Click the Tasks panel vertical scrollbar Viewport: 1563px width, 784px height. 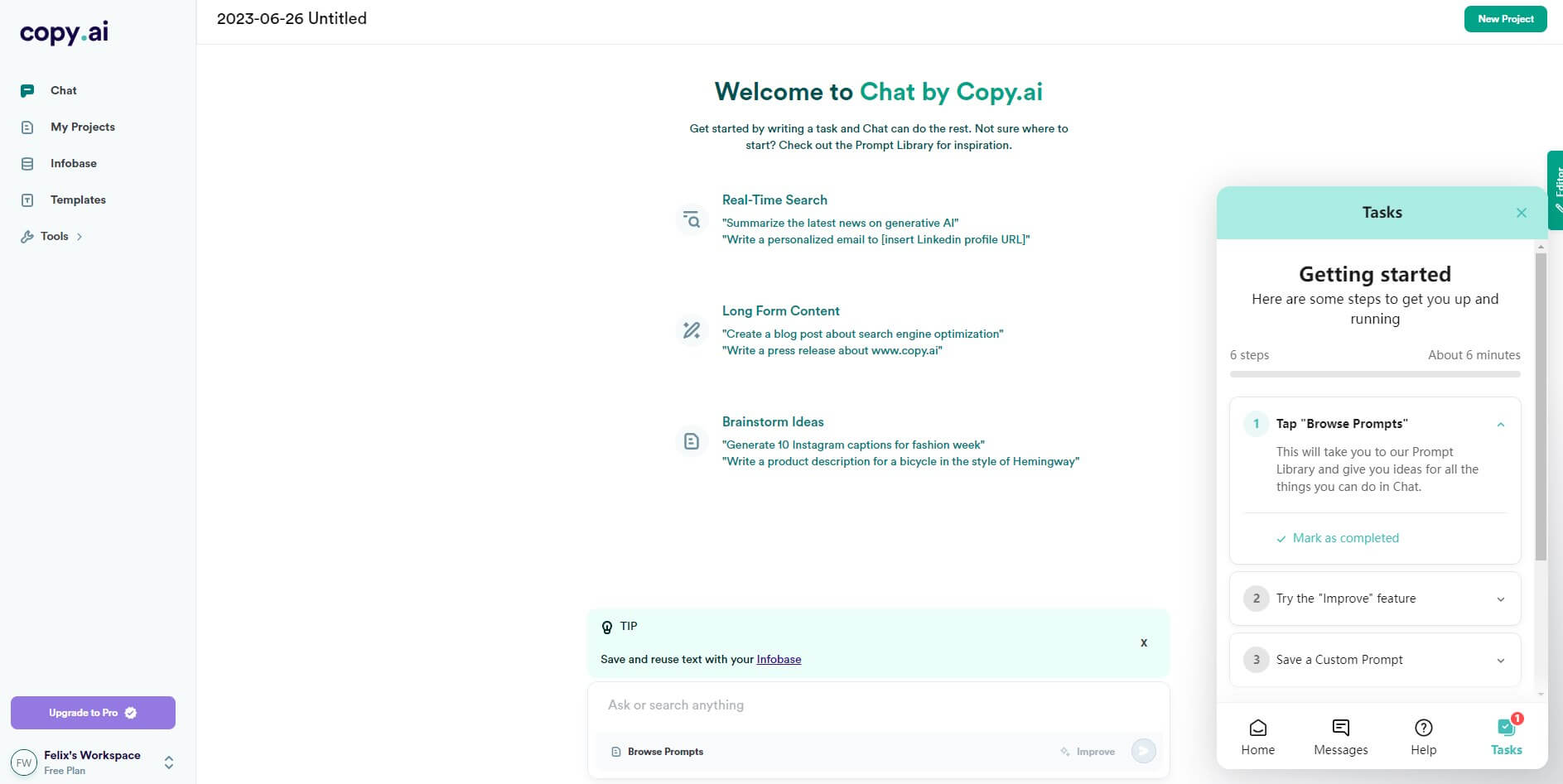[x=1541, y=406]
